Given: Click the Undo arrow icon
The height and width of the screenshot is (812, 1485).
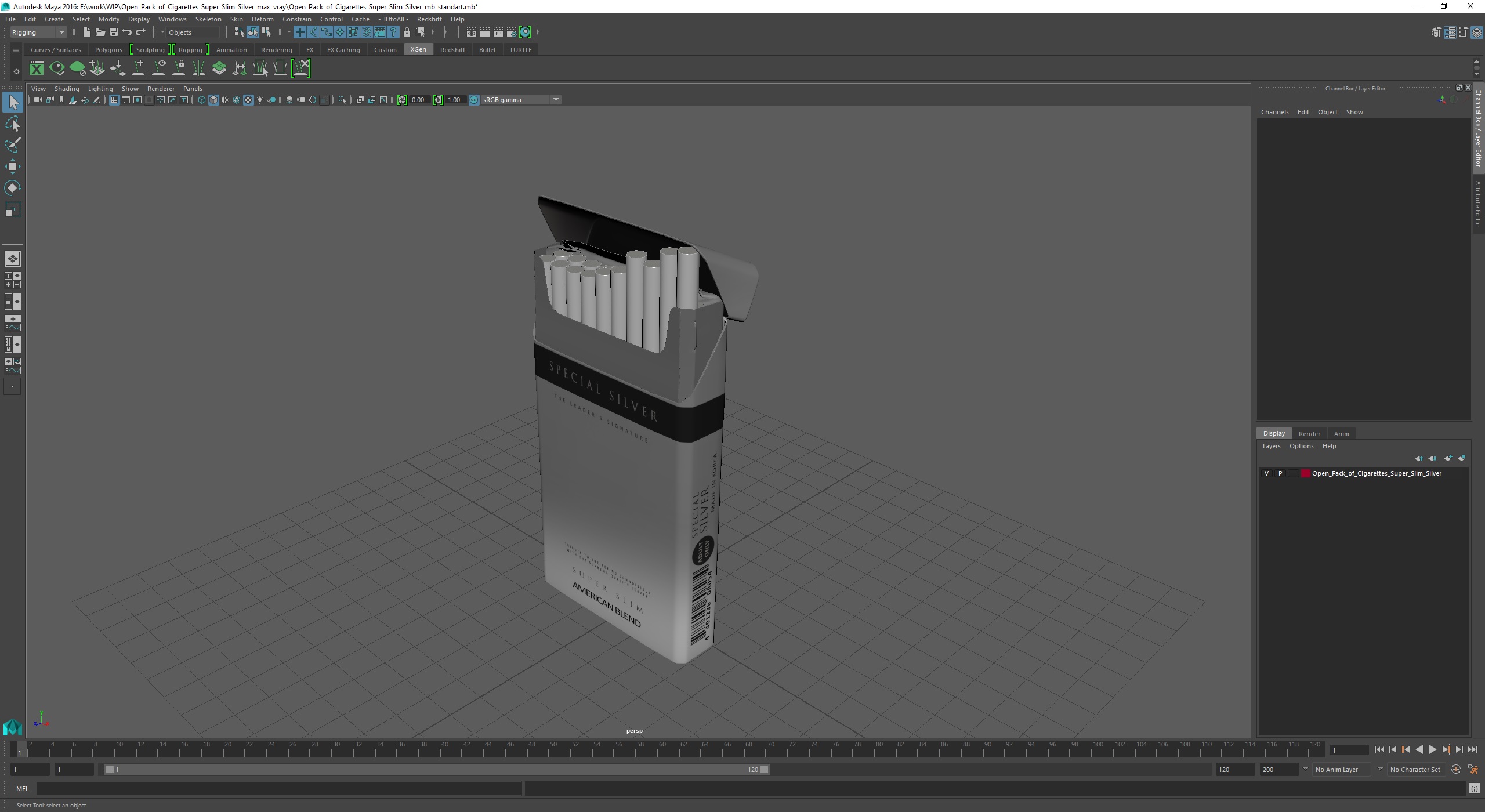Looking at the screenshot, I should pyautogui.click(x=126, y=32).
